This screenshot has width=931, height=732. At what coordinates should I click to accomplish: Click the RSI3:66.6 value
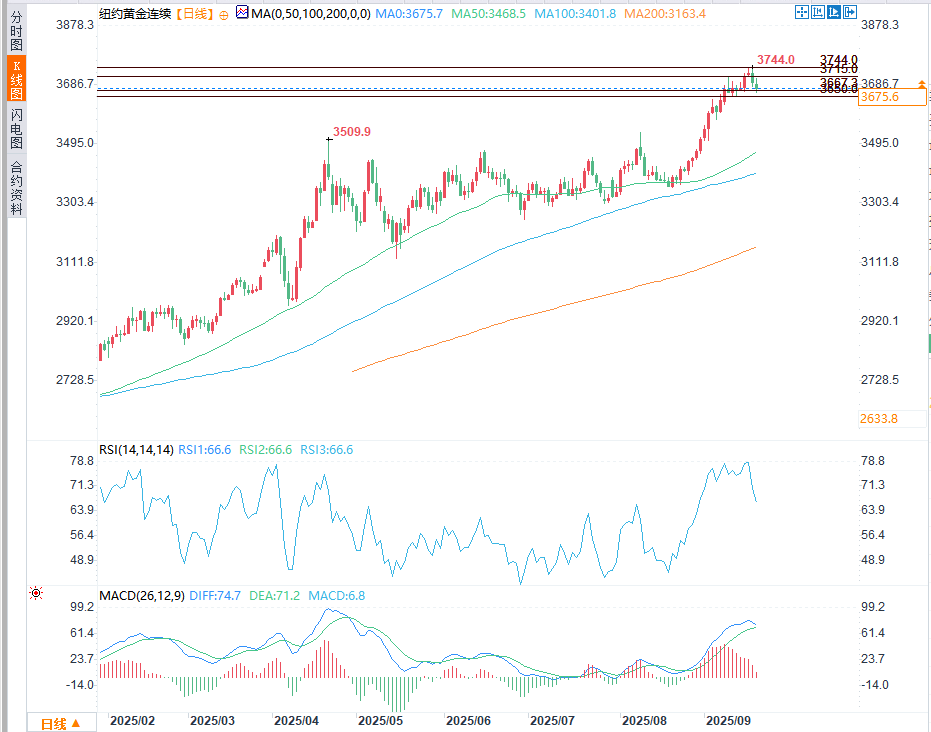click(327, 450)
